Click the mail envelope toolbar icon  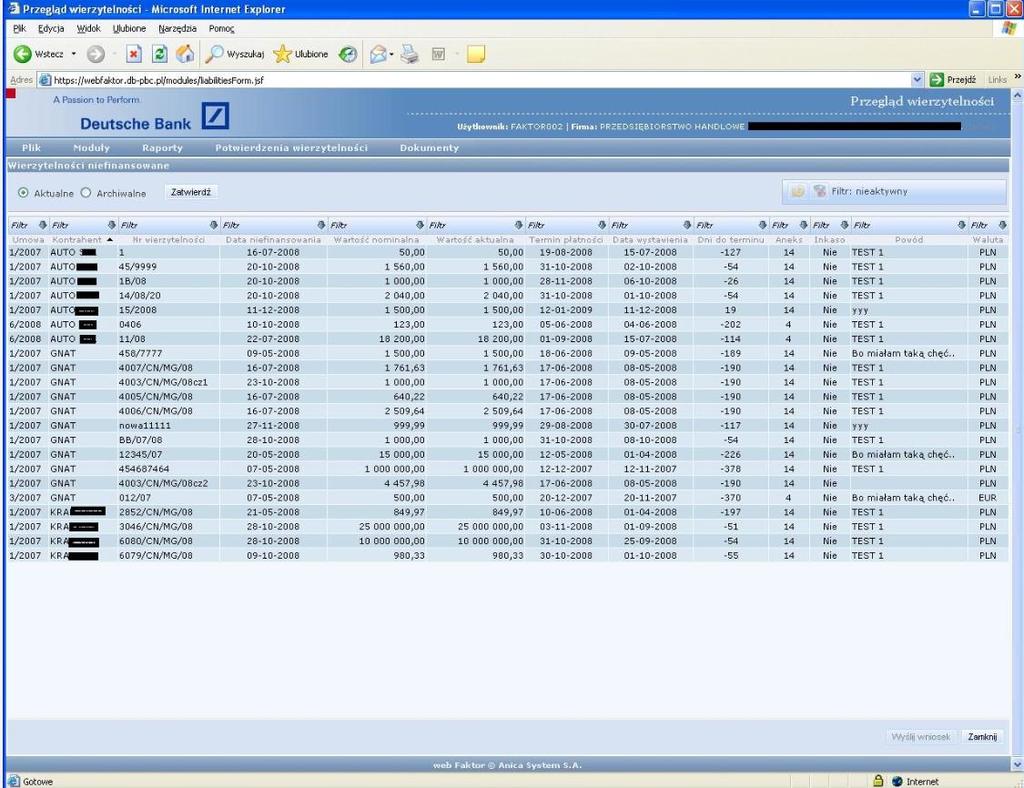(x=378, y=54)
